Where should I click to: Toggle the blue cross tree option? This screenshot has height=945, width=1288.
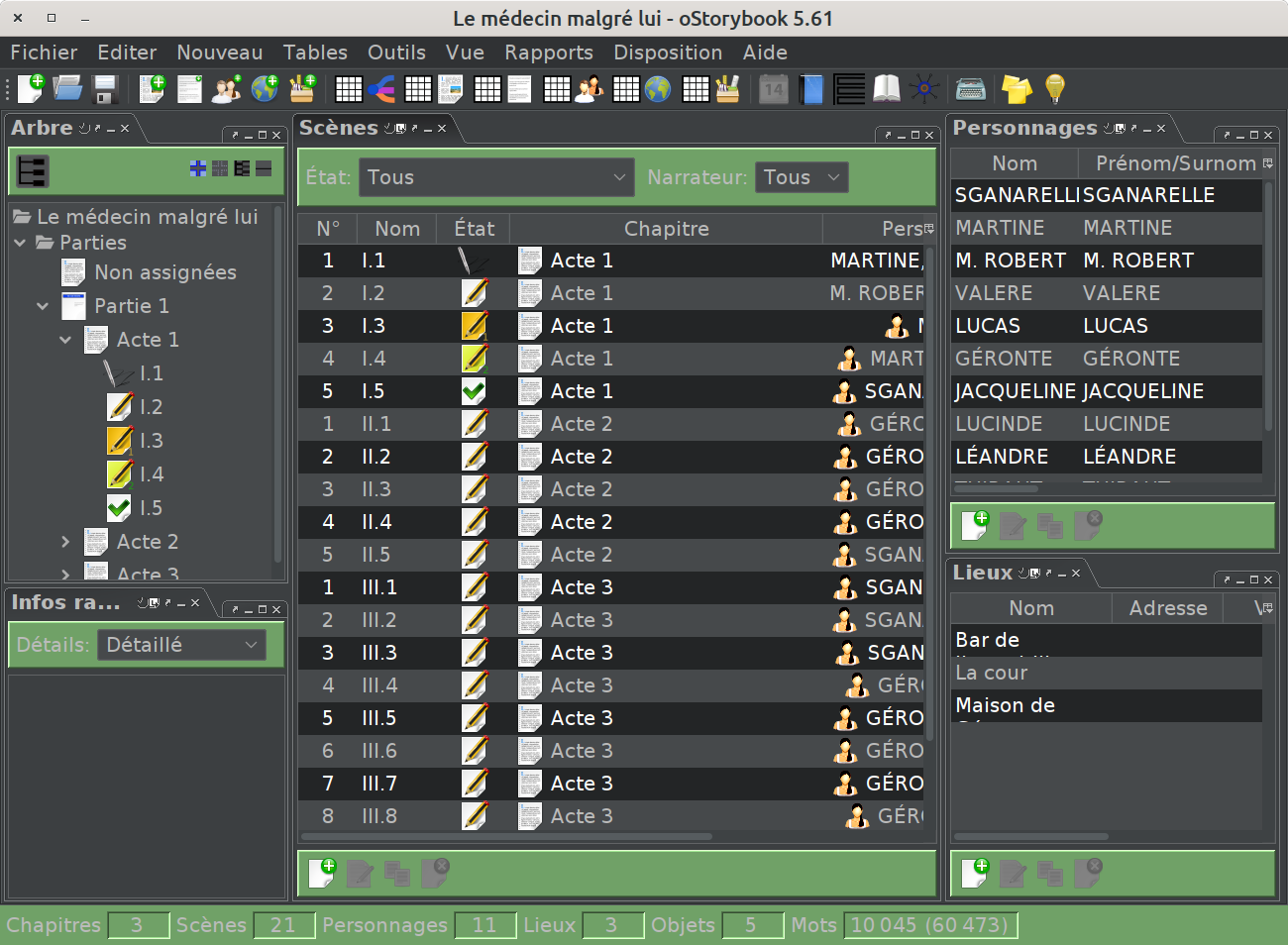coord(198,169)
